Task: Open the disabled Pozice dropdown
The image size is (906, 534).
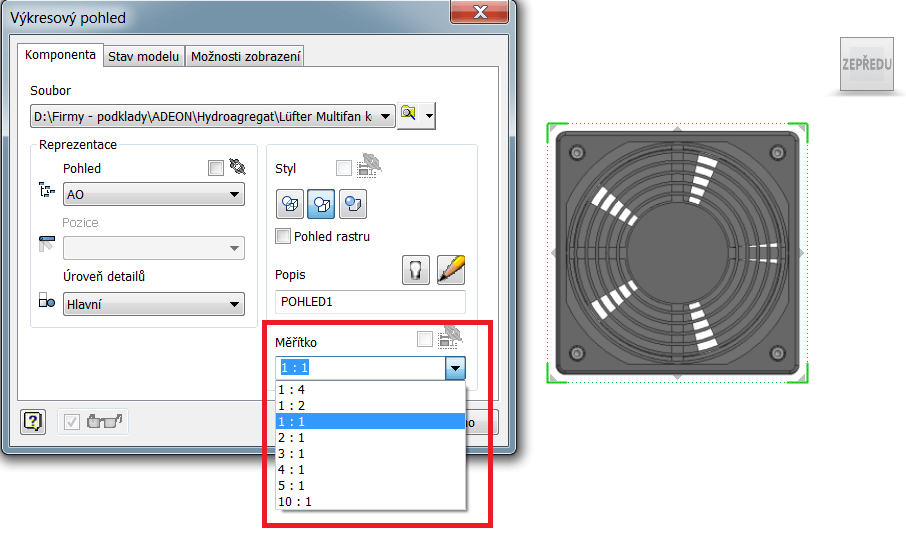Action: 154,248
